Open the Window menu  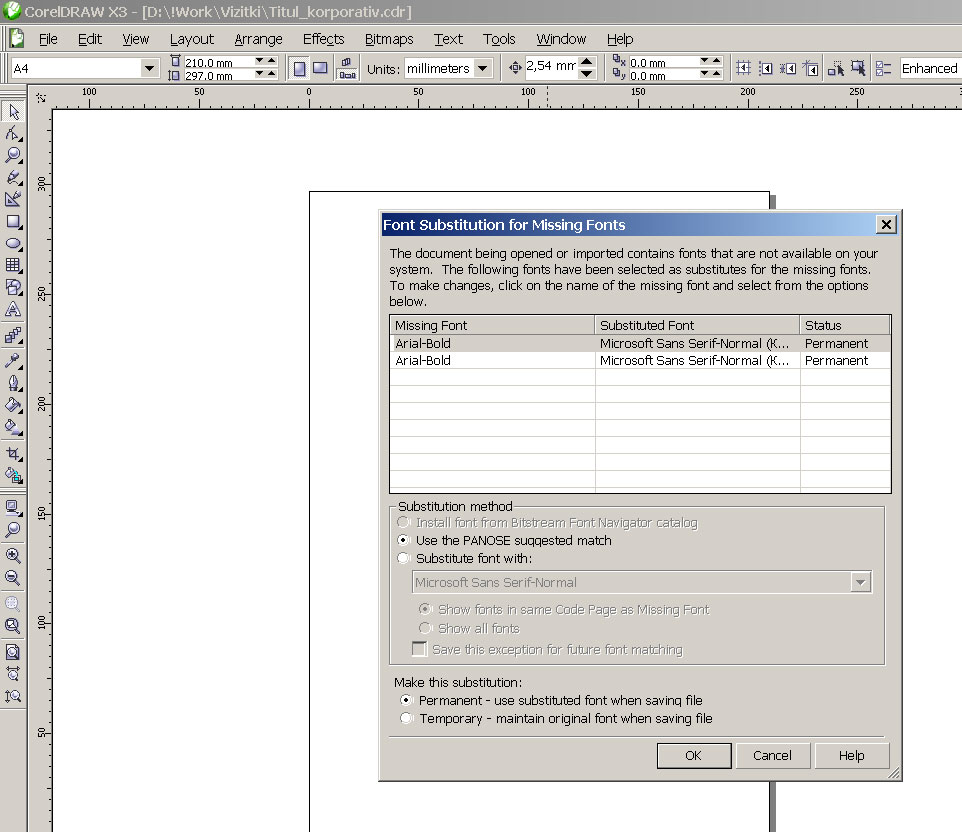coord(561,39)
